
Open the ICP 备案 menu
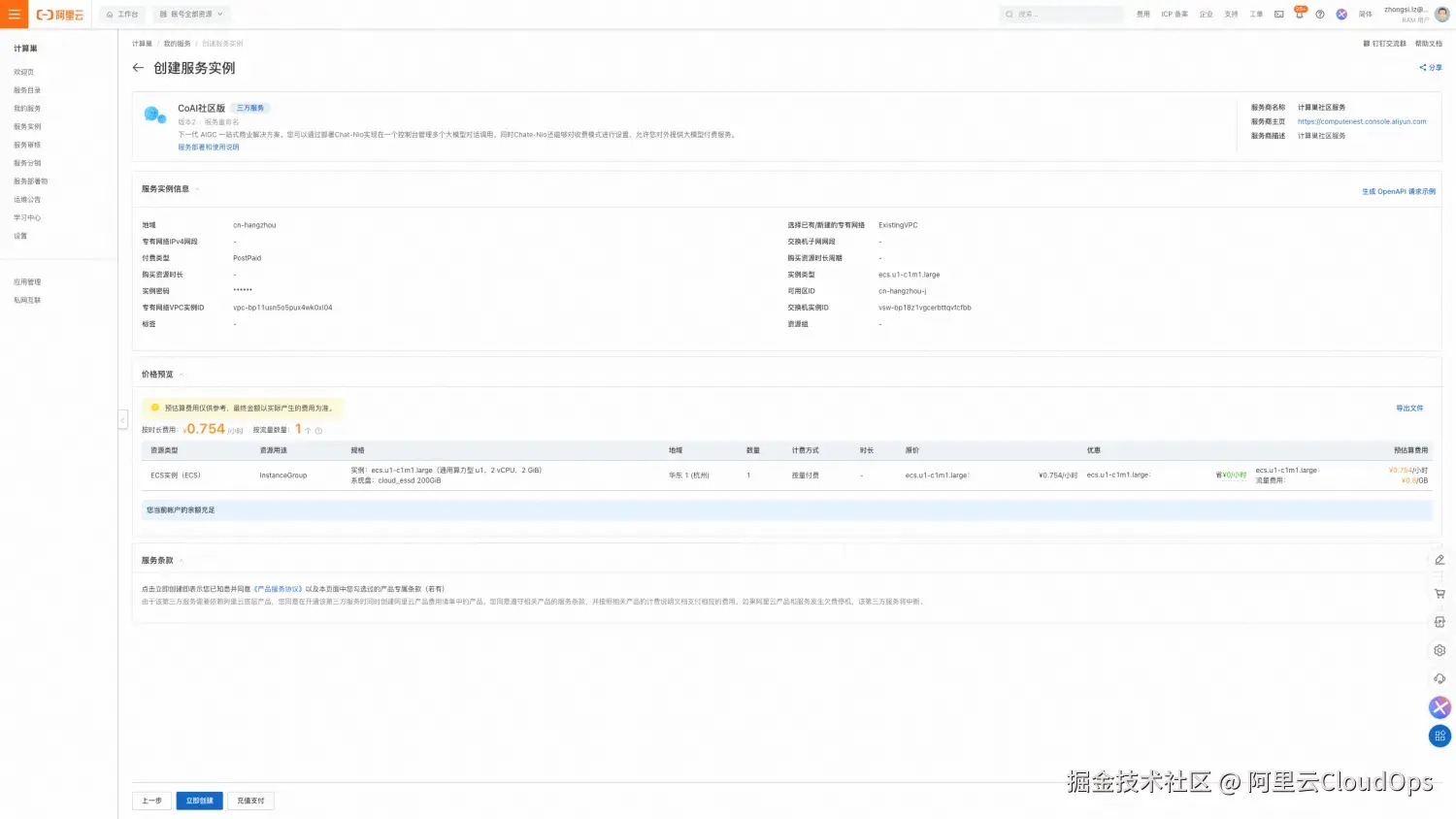[x=1174, y=15]
